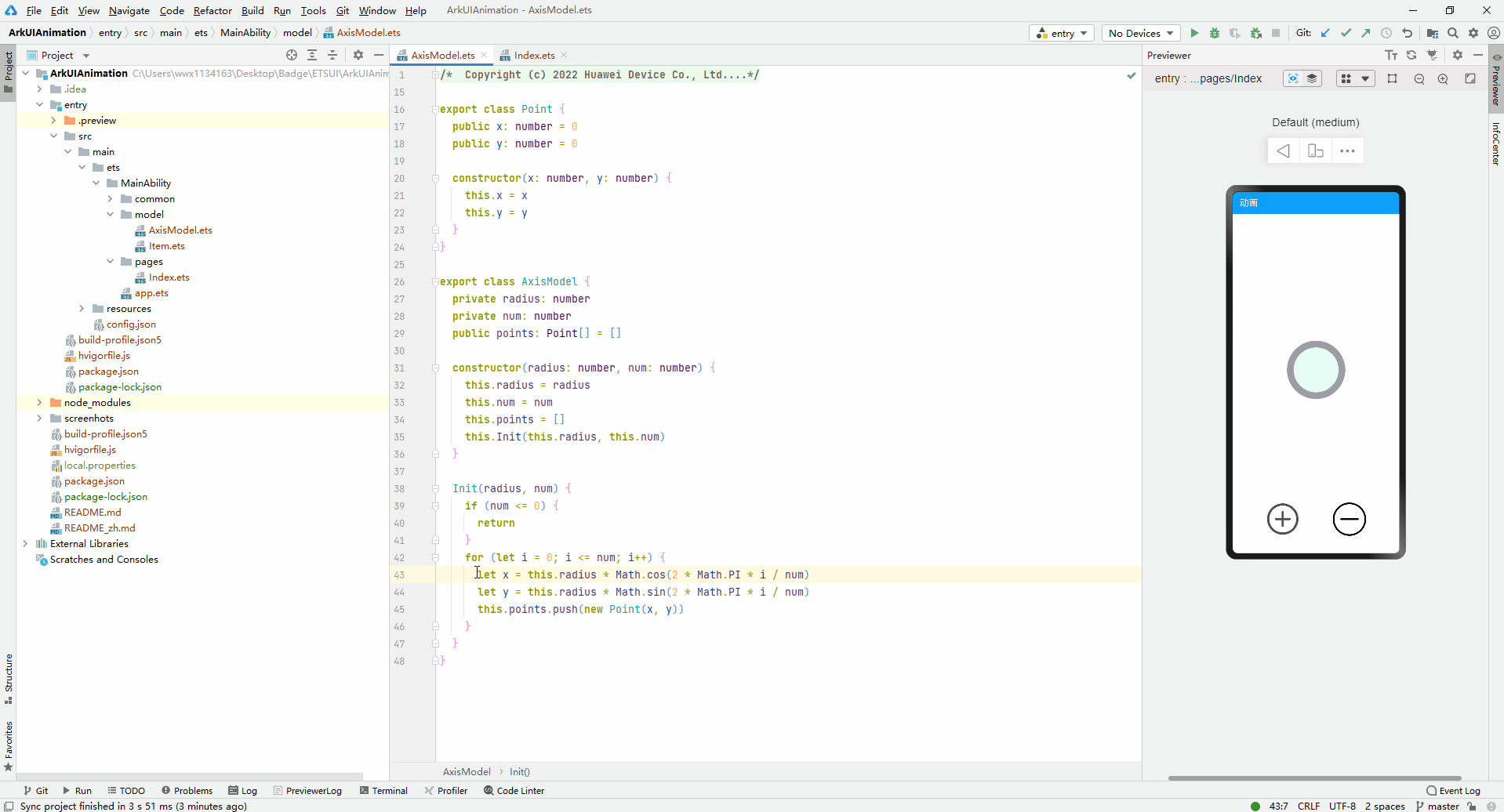Click the minus button in preview

(x=1350, y=519)
